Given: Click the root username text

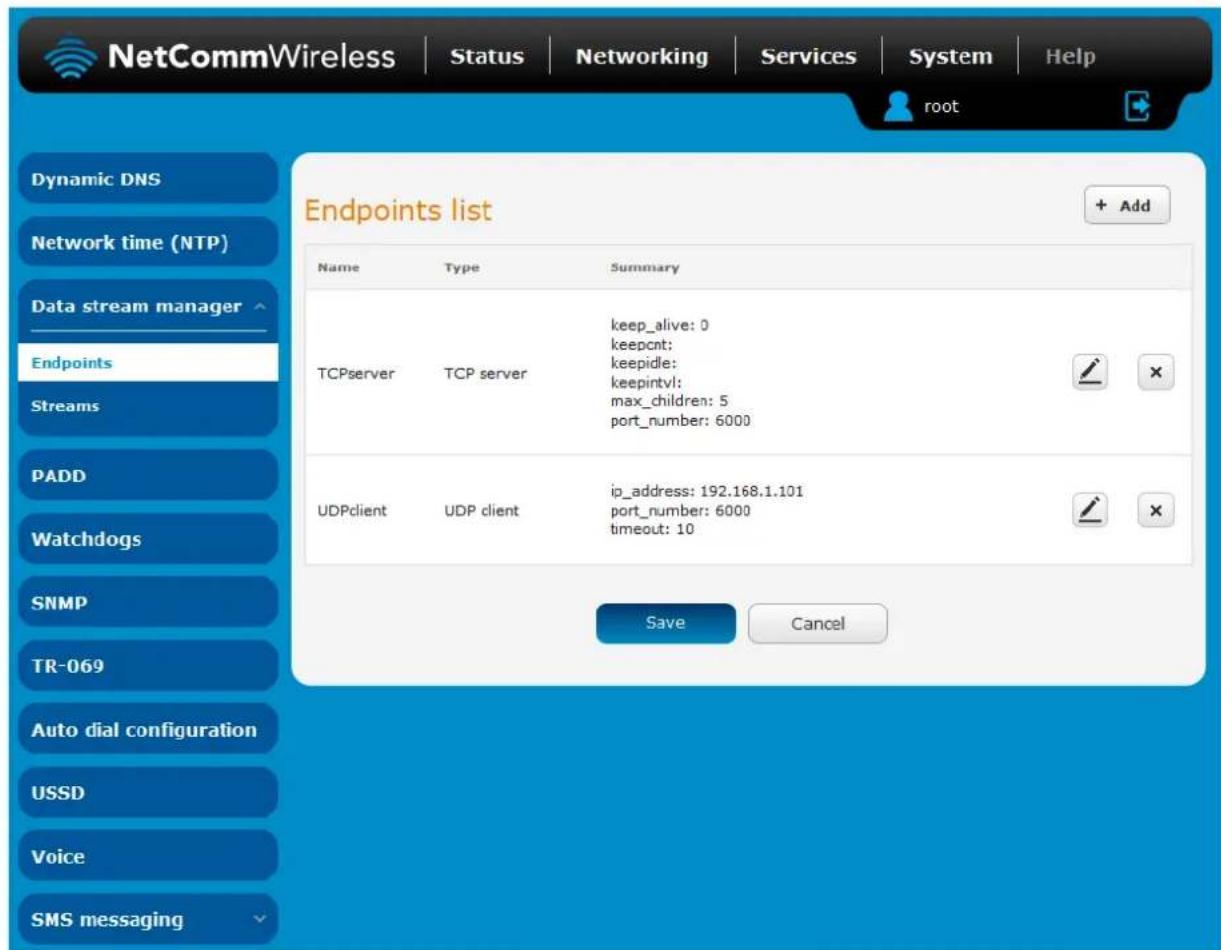Looking at the screenshot, I should pos(940,108).
